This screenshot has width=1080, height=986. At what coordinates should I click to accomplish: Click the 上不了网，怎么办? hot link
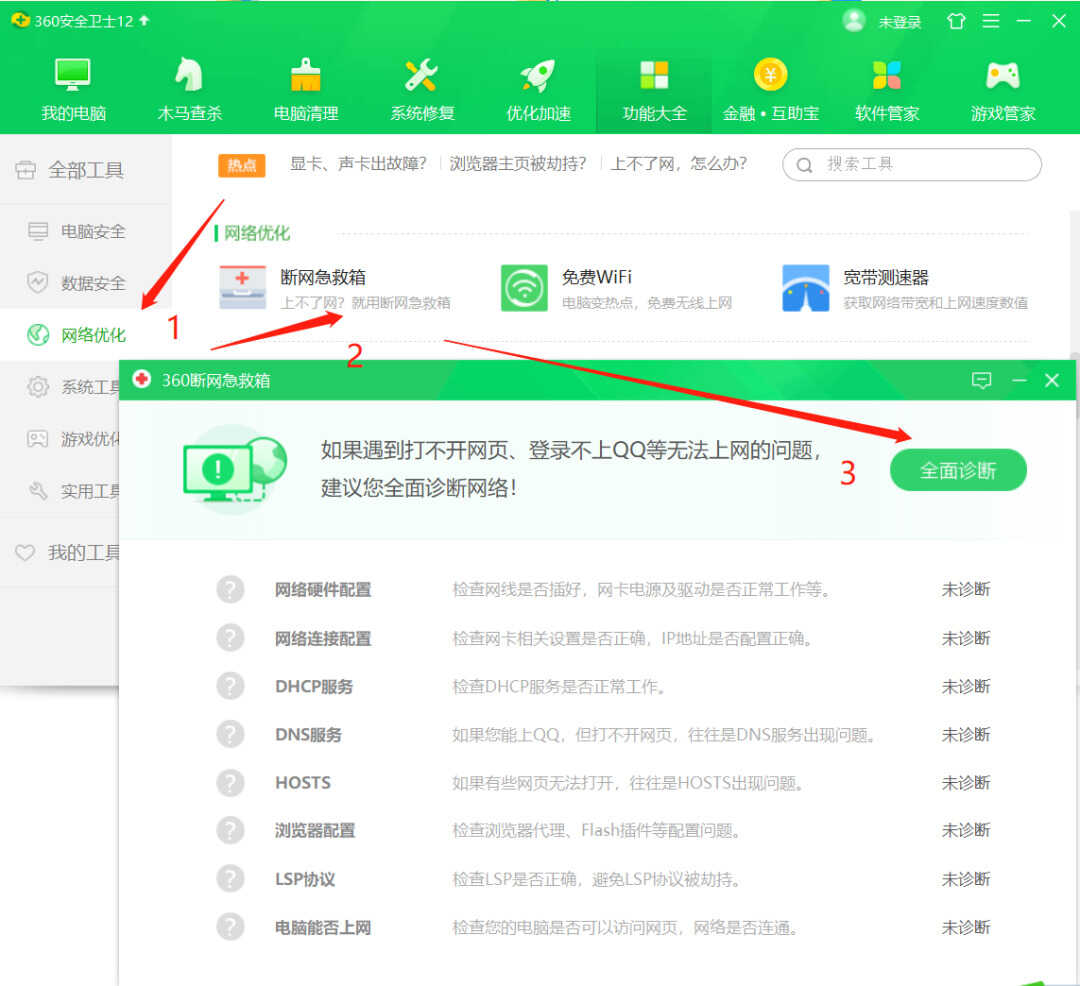click(x=678, y=164)
